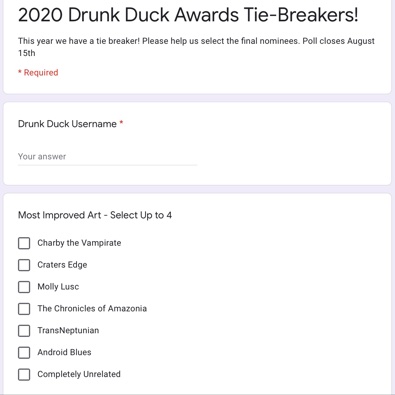Viewport: 395px width, 395px height.
Task: Select the Molly Lusc checkbox
Action: coord(24,287)
